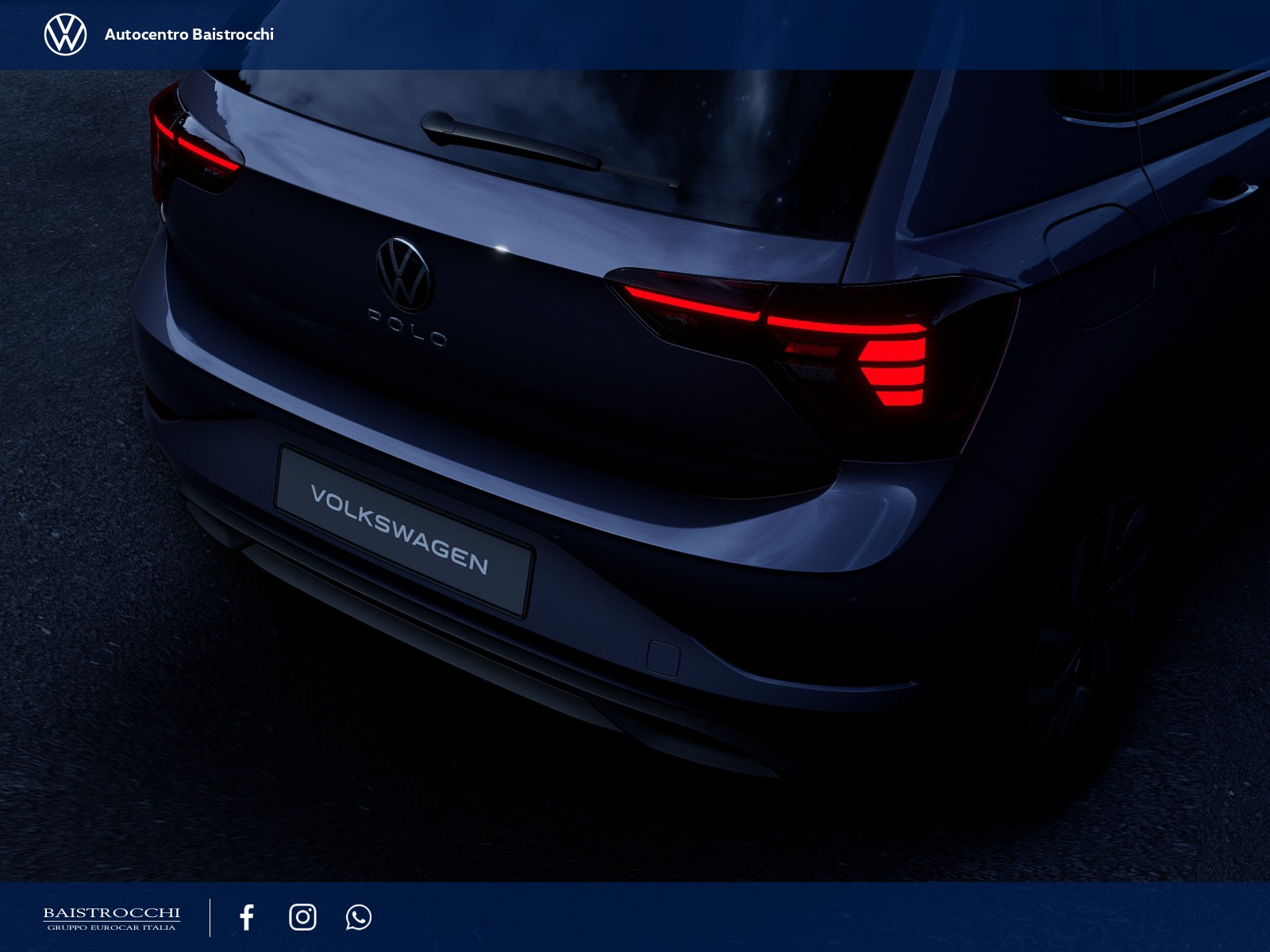Open the Autocentro Baistrocchi header title
This screenshot has height=952, width=1270.
coord(189,34)
